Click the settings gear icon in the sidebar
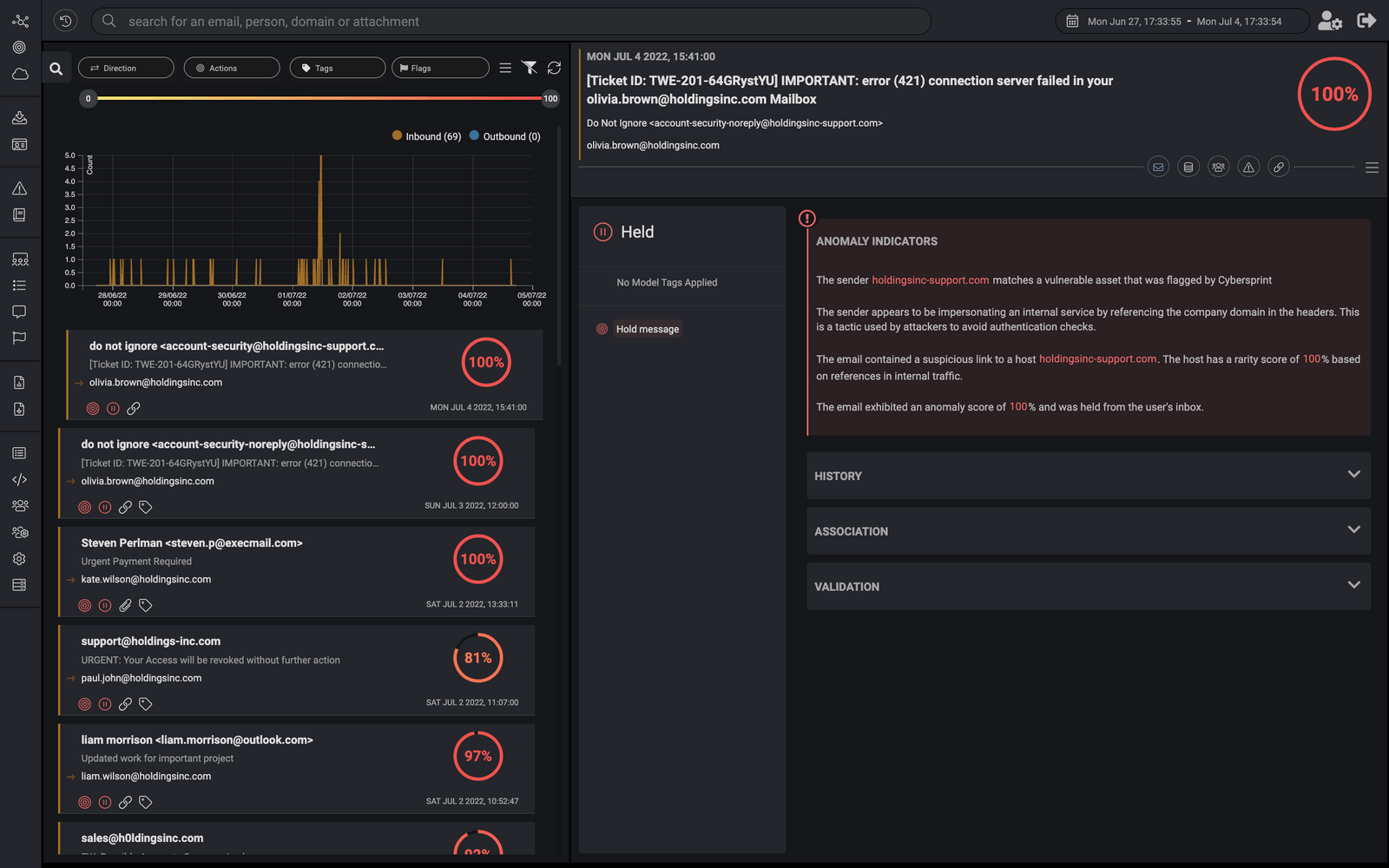Viewport: 1389px width, 868px height. click(19, 558)
